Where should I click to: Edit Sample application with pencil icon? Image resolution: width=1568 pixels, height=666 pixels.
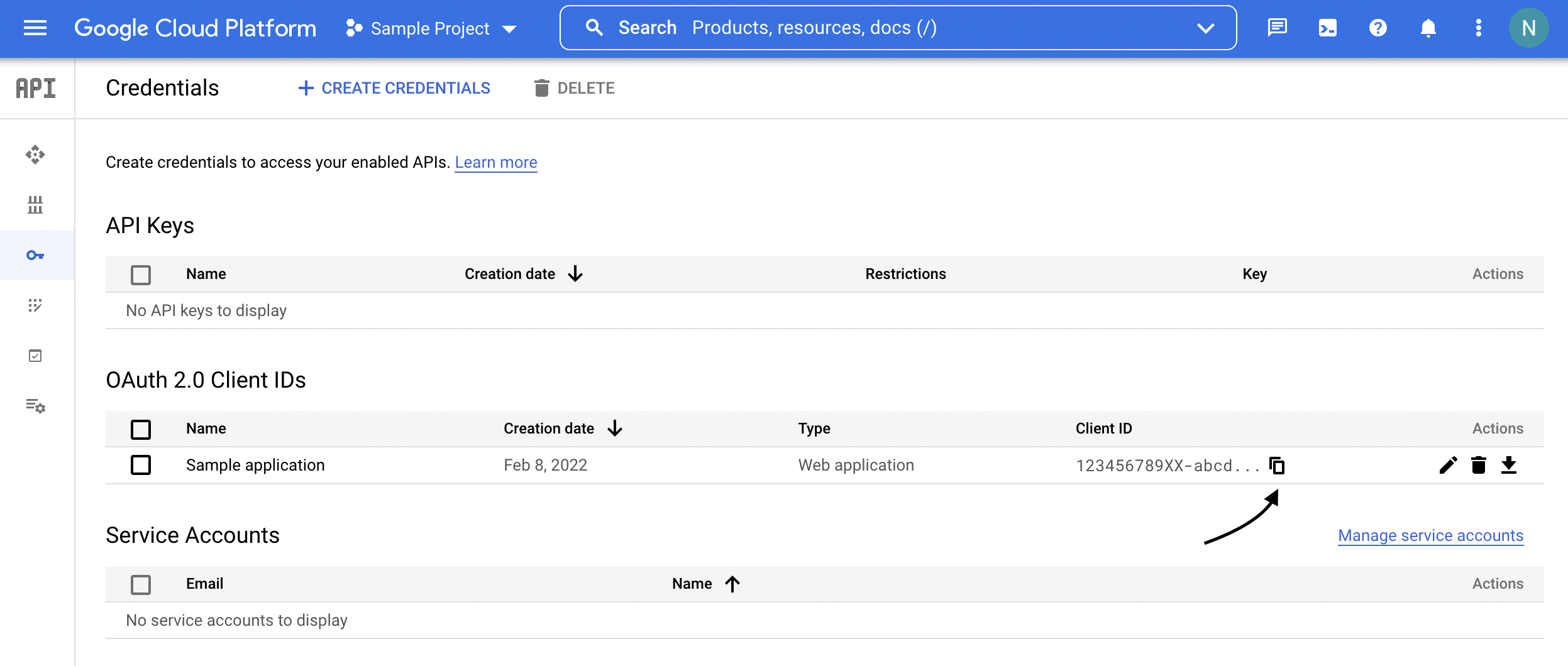tap(1449, 465)
